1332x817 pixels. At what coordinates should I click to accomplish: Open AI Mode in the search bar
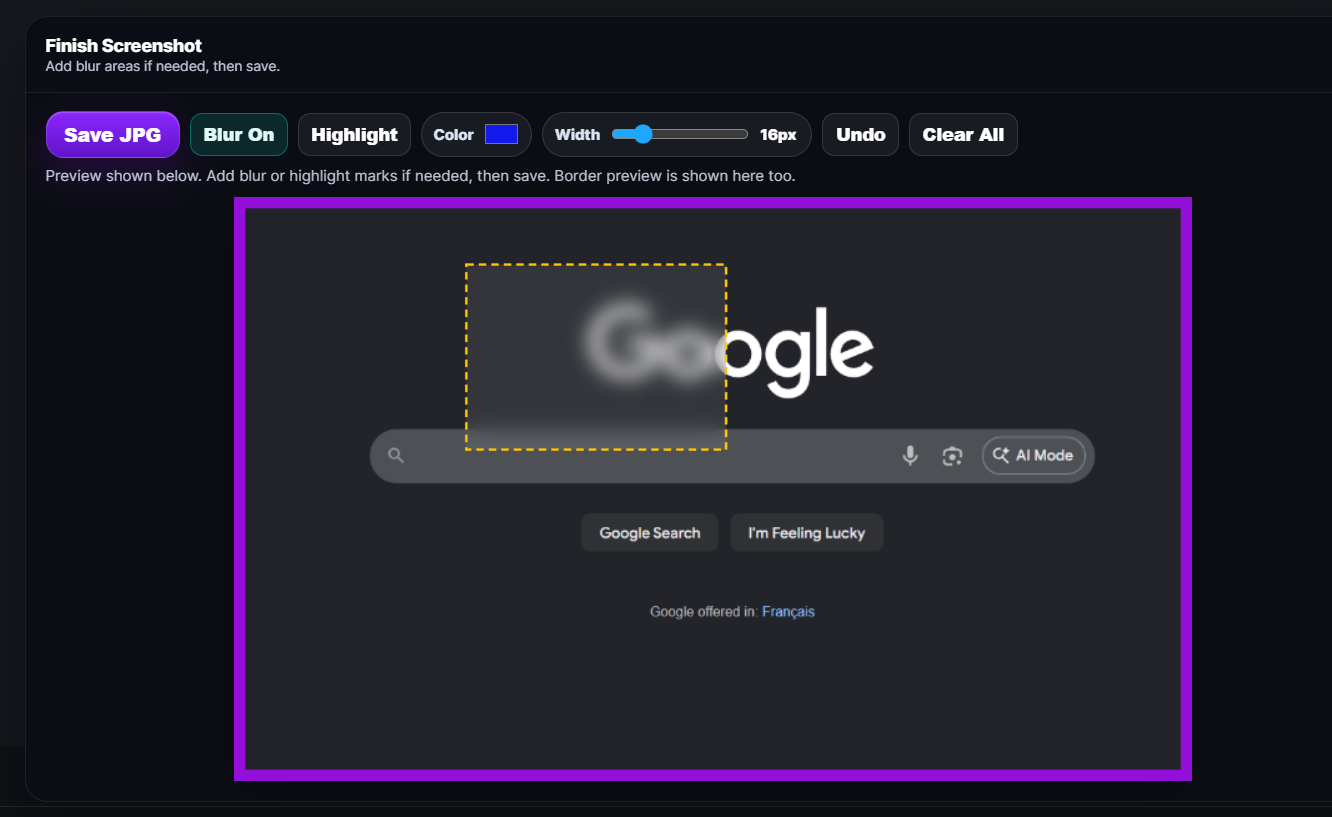pyautogui.click(x=1034, y=455)
